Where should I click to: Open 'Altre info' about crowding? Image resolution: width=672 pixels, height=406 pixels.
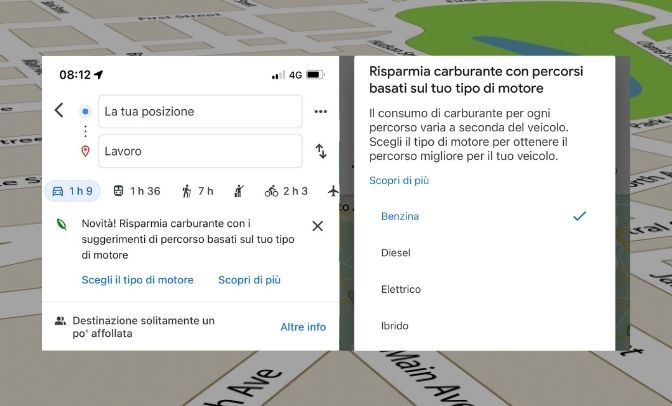click(303, 327)
